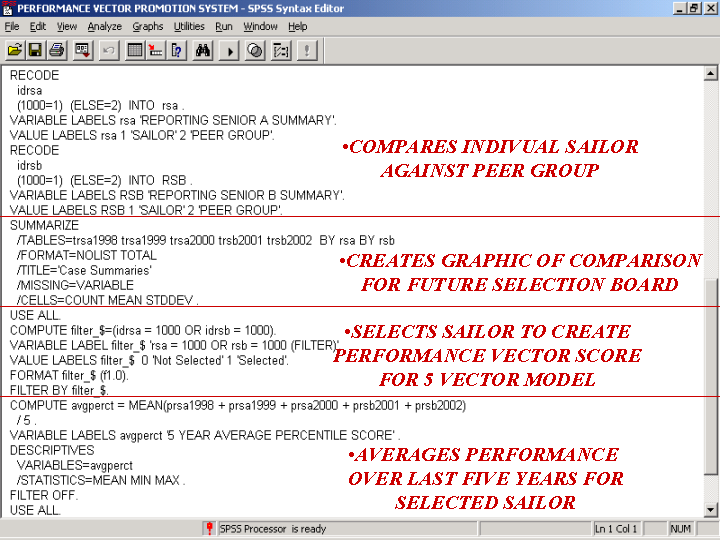Click the Syntax Help icon
This screenshot has height=540, width=720.
(x=281, y=50)
